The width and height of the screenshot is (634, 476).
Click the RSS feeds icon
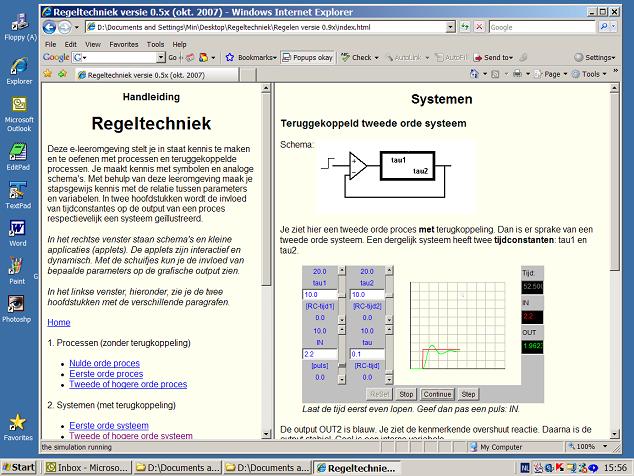(x=495, y=74)
